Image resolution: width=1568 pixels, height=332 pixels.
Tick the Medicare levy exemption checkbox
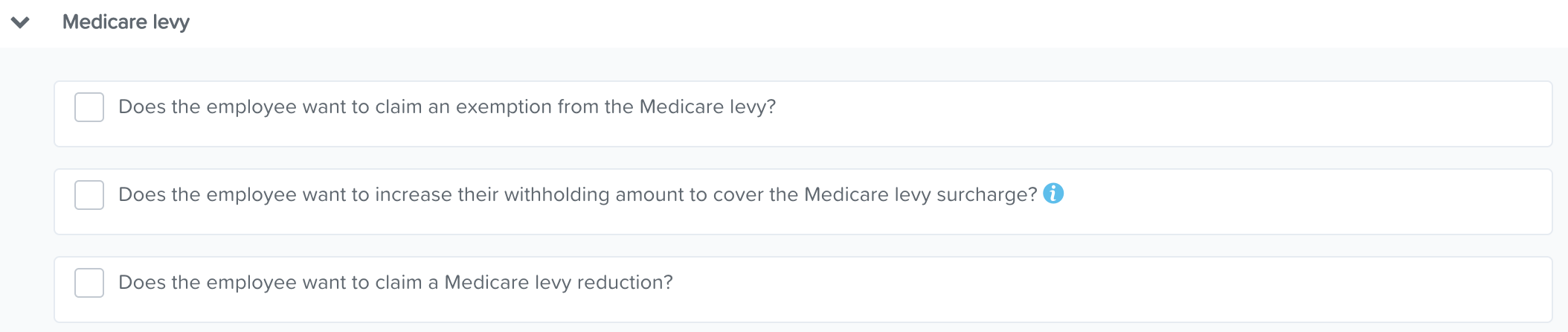pos(89,107)
